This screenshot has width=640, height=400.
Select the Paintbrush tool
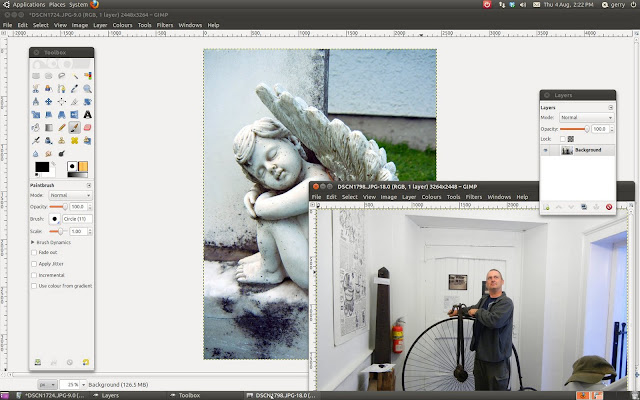pyautogui.click(x=75, y=128)
